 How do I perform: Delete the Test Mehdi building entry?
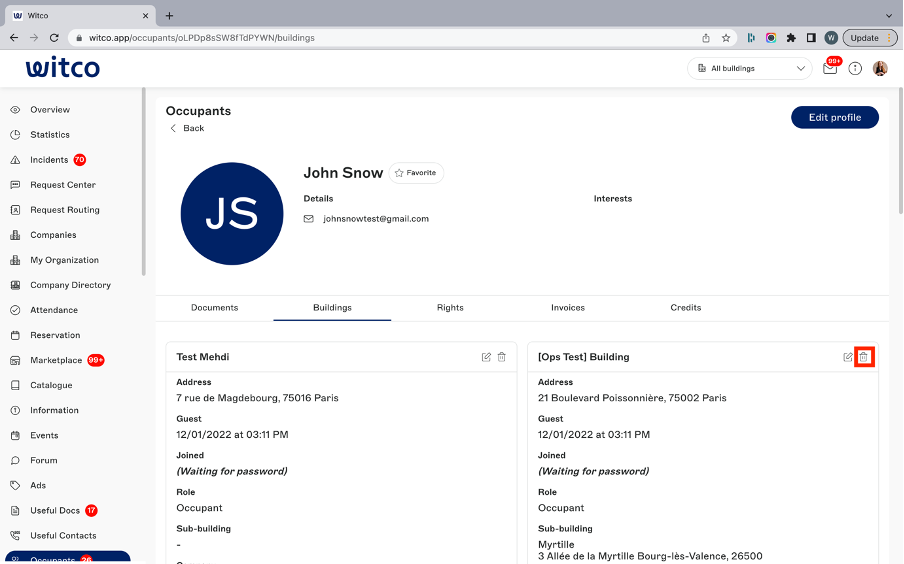tap(502, 357)
